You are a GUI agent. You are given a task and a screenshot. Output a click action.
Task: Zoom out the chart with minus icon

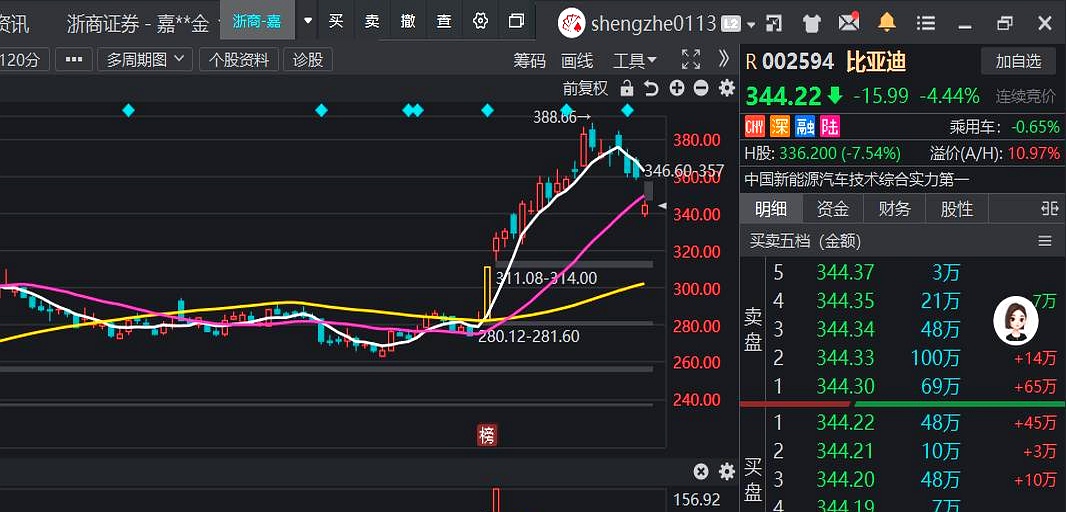pyautogui.click(x=702, y=88)
